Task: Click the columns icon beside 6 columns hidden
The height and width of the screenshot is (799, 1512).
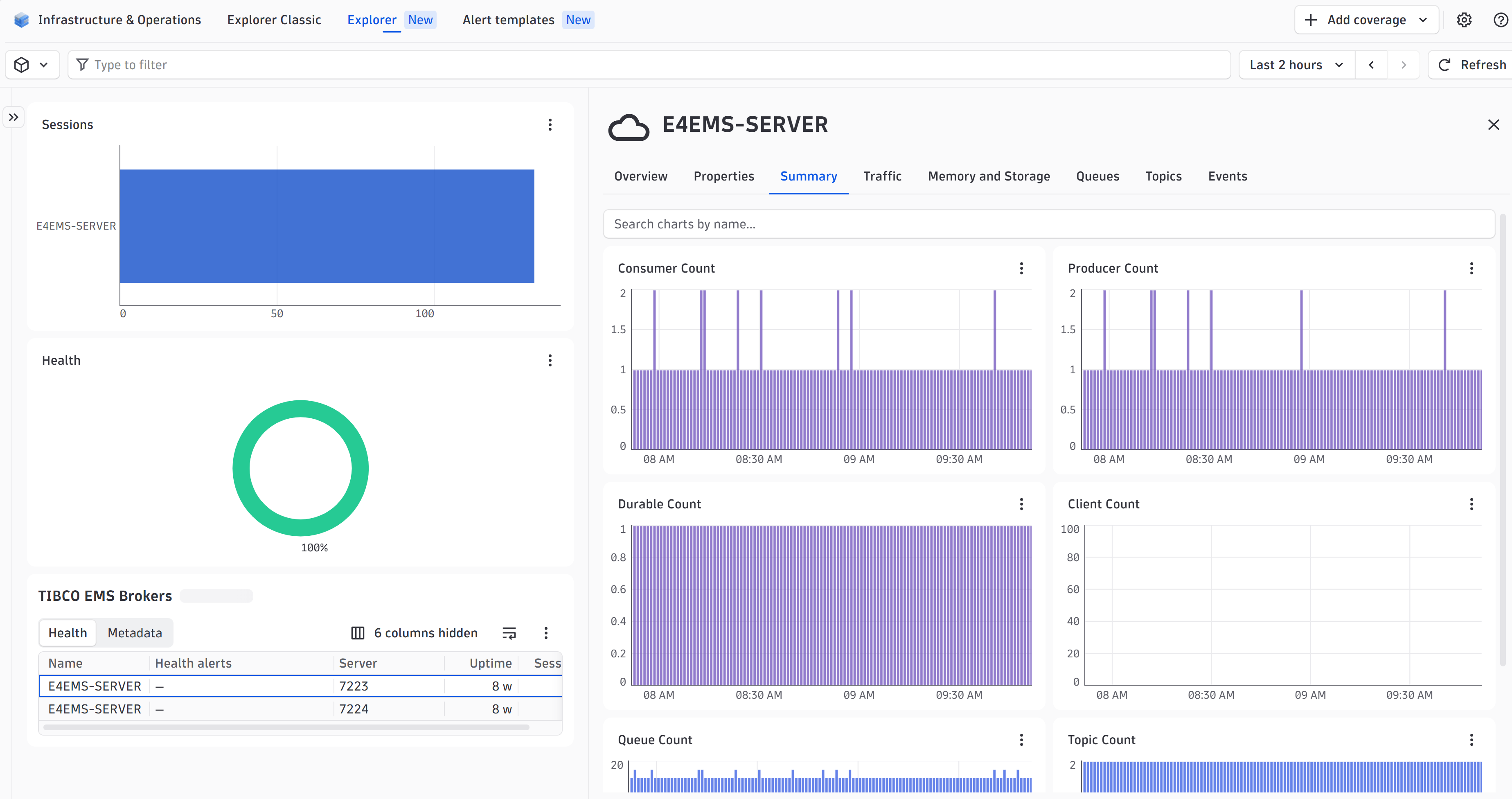Action: pyautogui.click(x=358, y=633)
